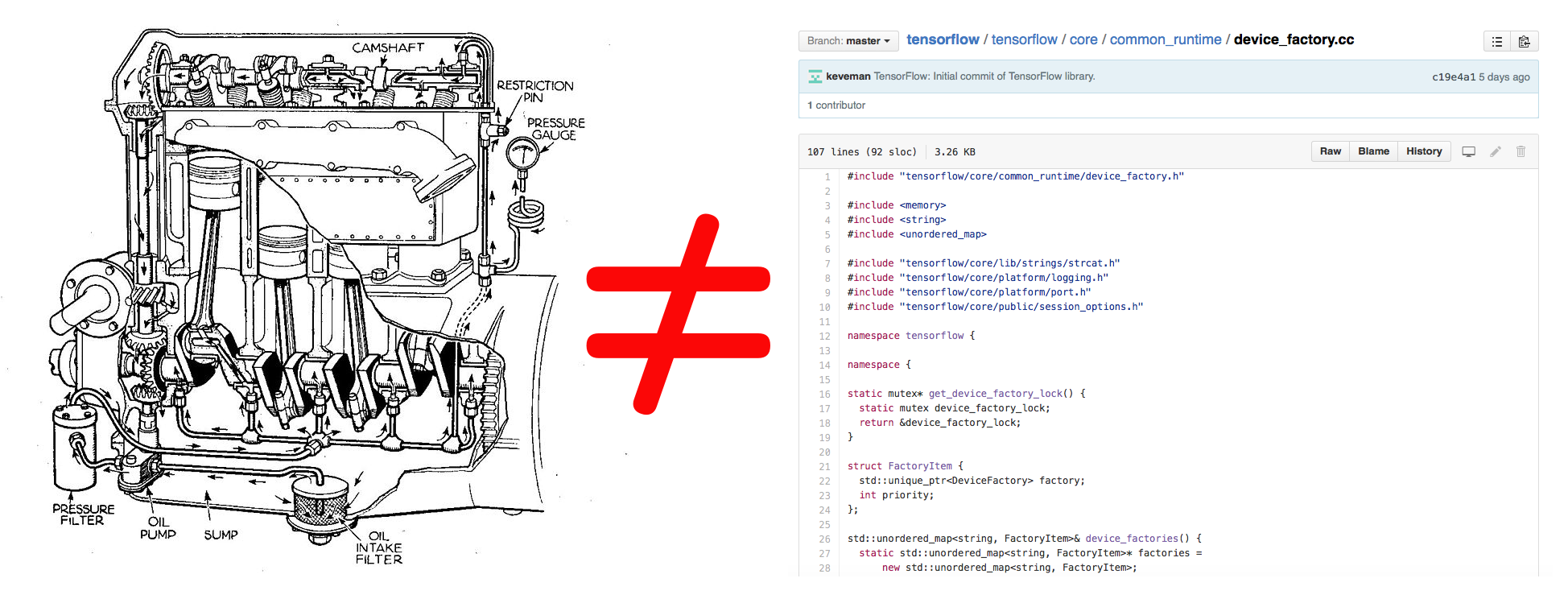Click the 'struct FactoryItem {' code line
1568x599 pixels.
click(x=906, y=466)
